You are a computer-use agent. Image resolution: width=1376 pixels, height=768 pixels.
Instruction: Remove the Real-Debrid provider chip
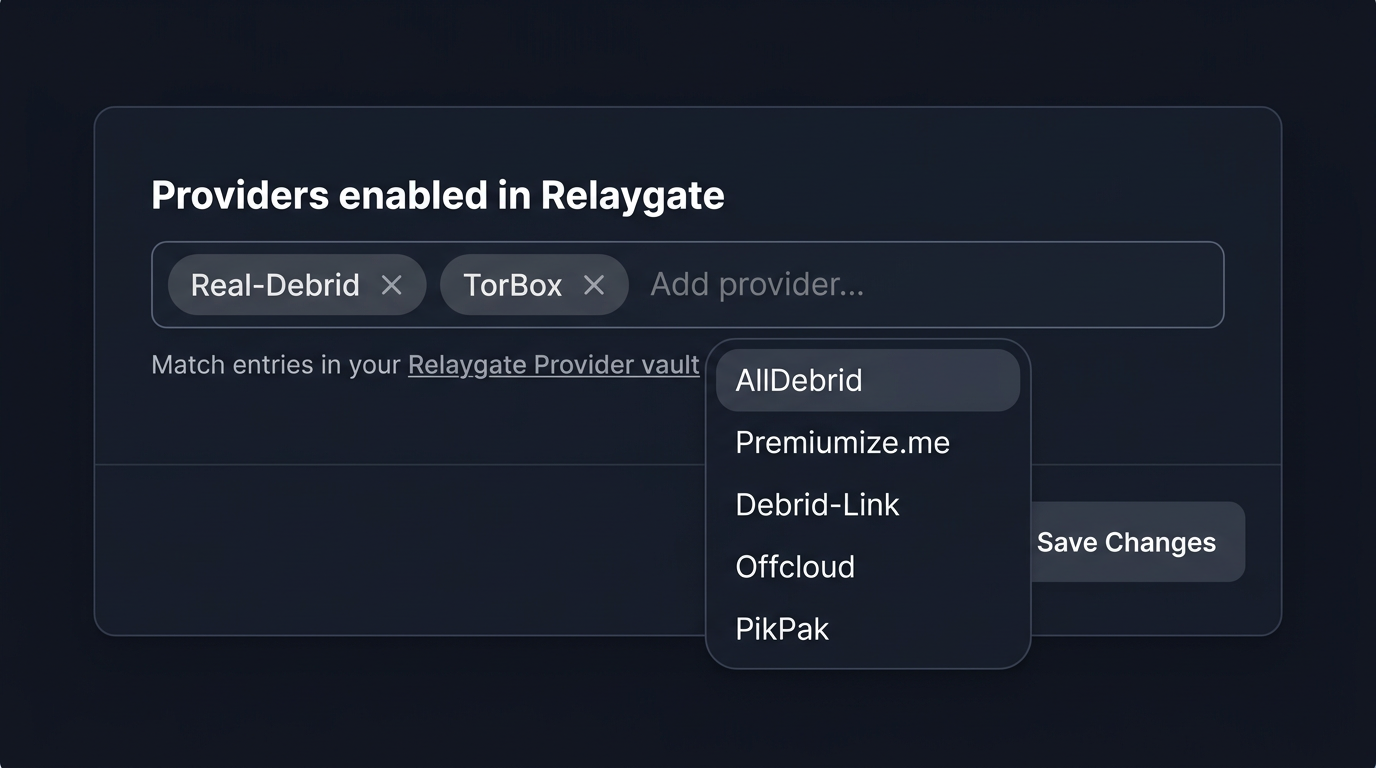[x=392, y=285]
